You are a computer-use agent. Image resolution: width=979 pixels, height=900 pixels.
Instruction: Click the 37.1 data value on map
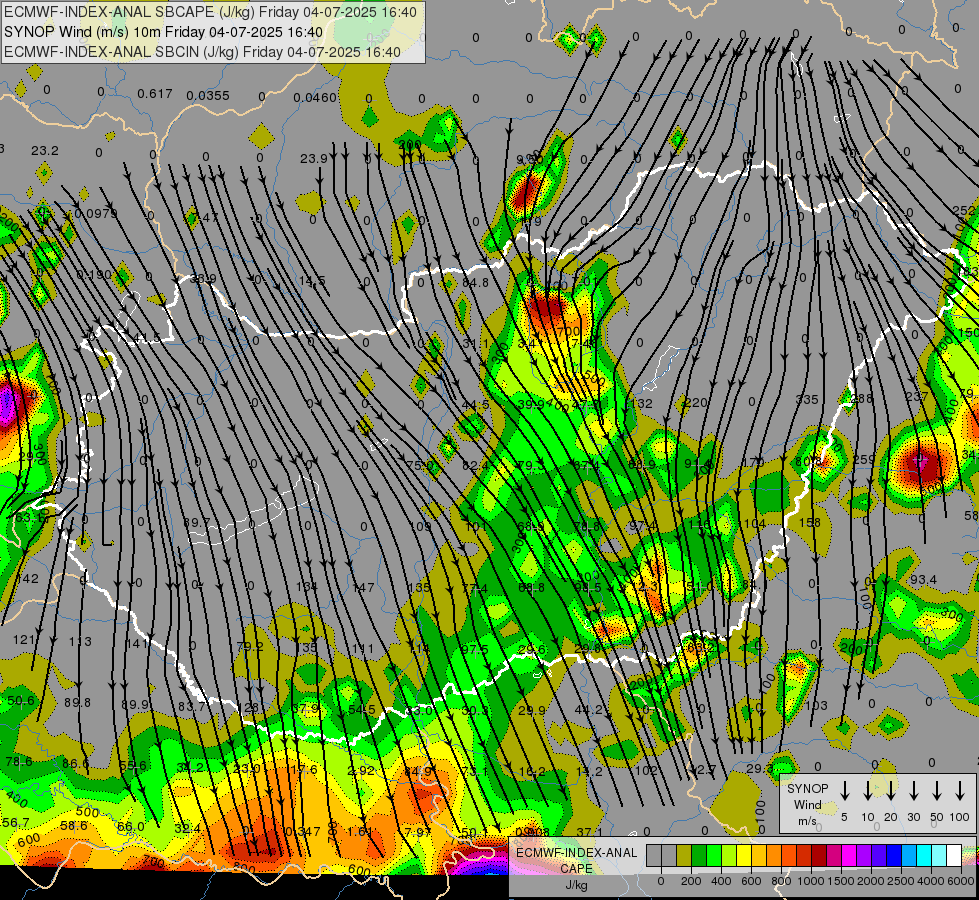tap(589, 832)
